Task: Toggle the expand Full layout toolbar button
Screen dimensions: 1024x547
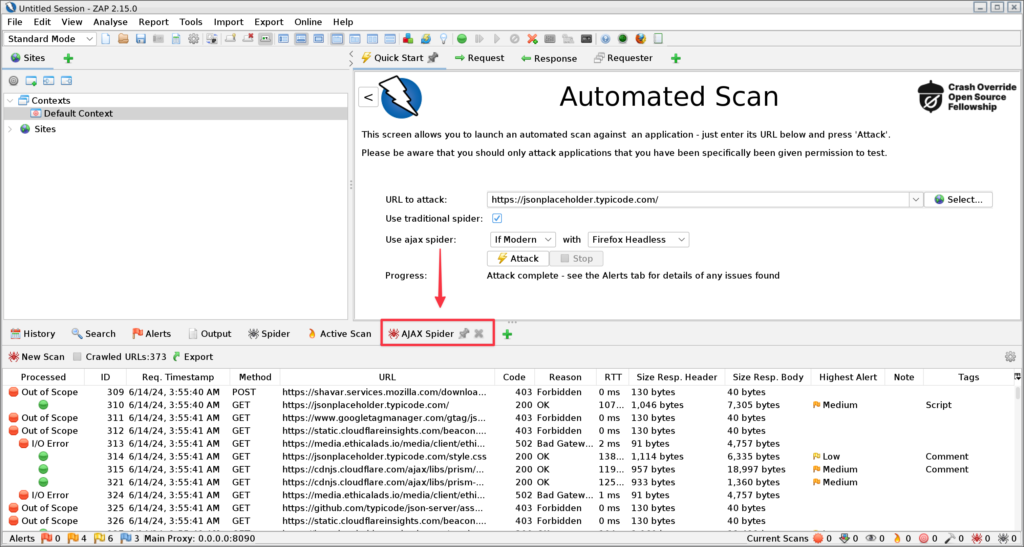Action: tap(319, 39)
